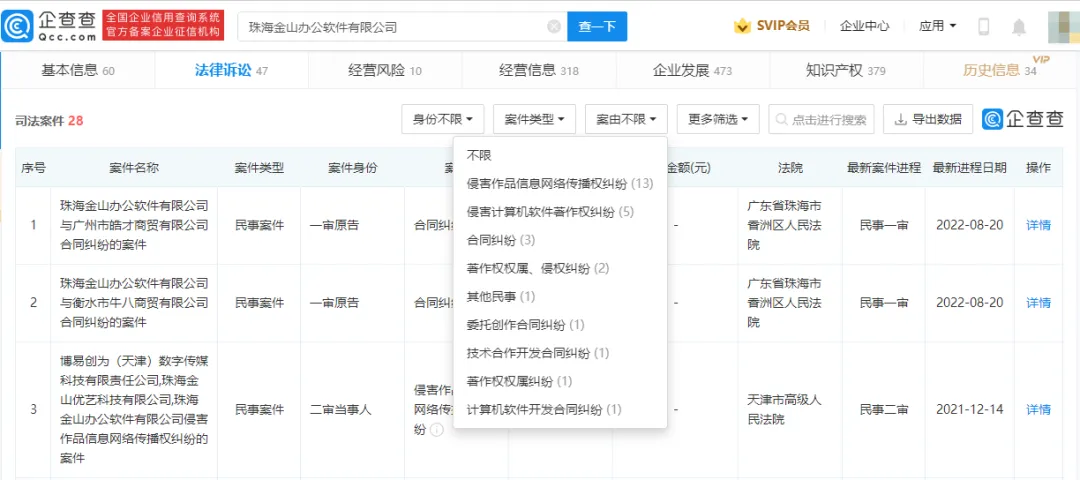Viewport: 1080px width, 480px height.
Task: Select 其他民事 (1) option
Action: [560, 297]
